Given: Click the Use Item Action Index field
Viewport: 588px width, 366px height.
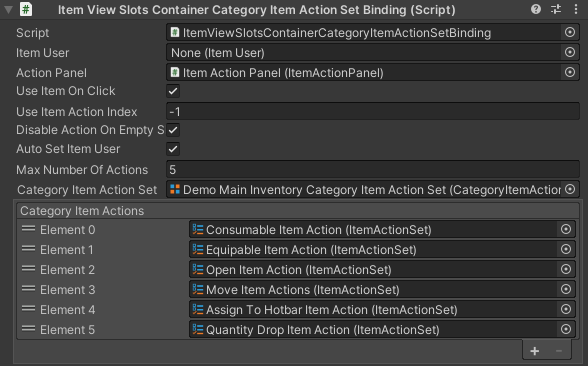Looking at the screenshot, I should (373, 111).
